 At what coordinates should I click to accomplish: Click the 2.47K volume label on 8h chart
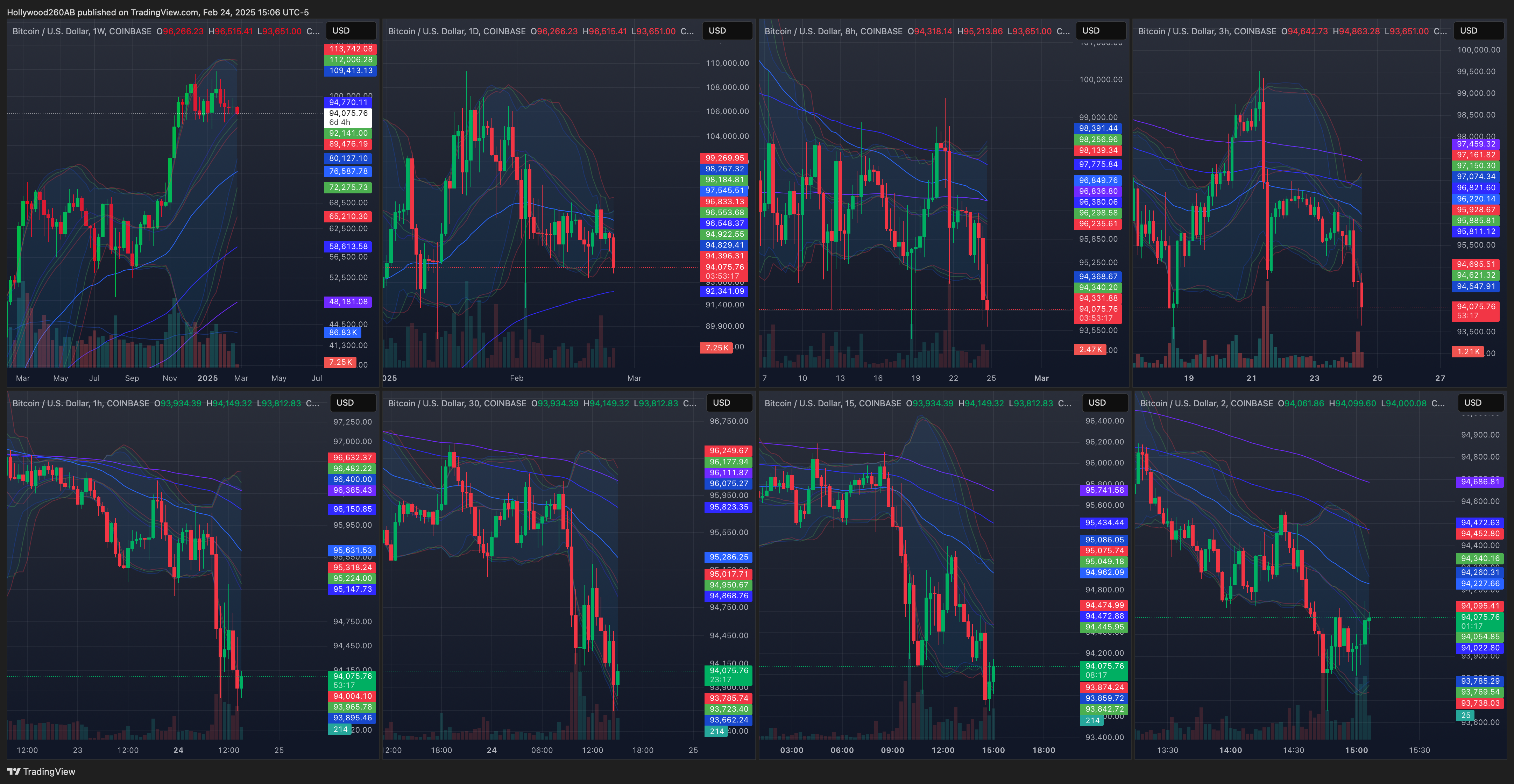[x=1090, y=350]
